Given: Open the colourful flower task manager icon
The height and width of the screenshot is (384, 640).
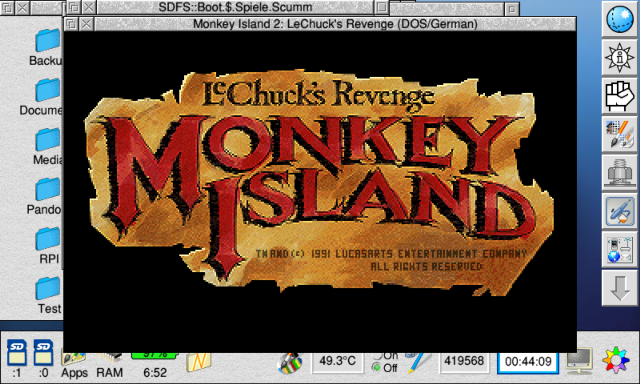Looking at the screenshot, I should pos(616,360).
